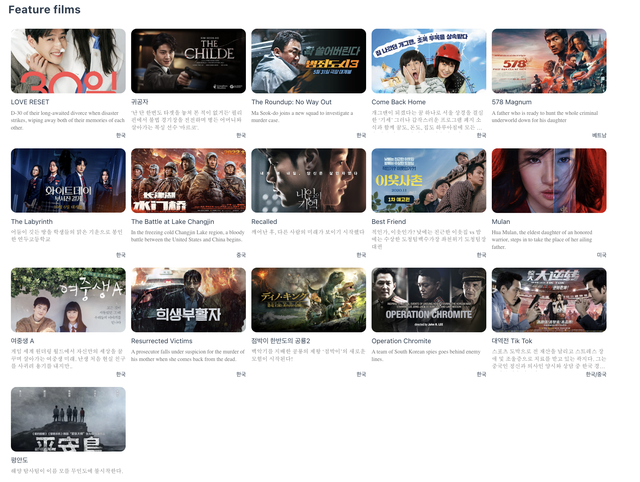
Task: Click description 'In the freezing cold Changjin Lake'
Action: click(x=188, y=236)
